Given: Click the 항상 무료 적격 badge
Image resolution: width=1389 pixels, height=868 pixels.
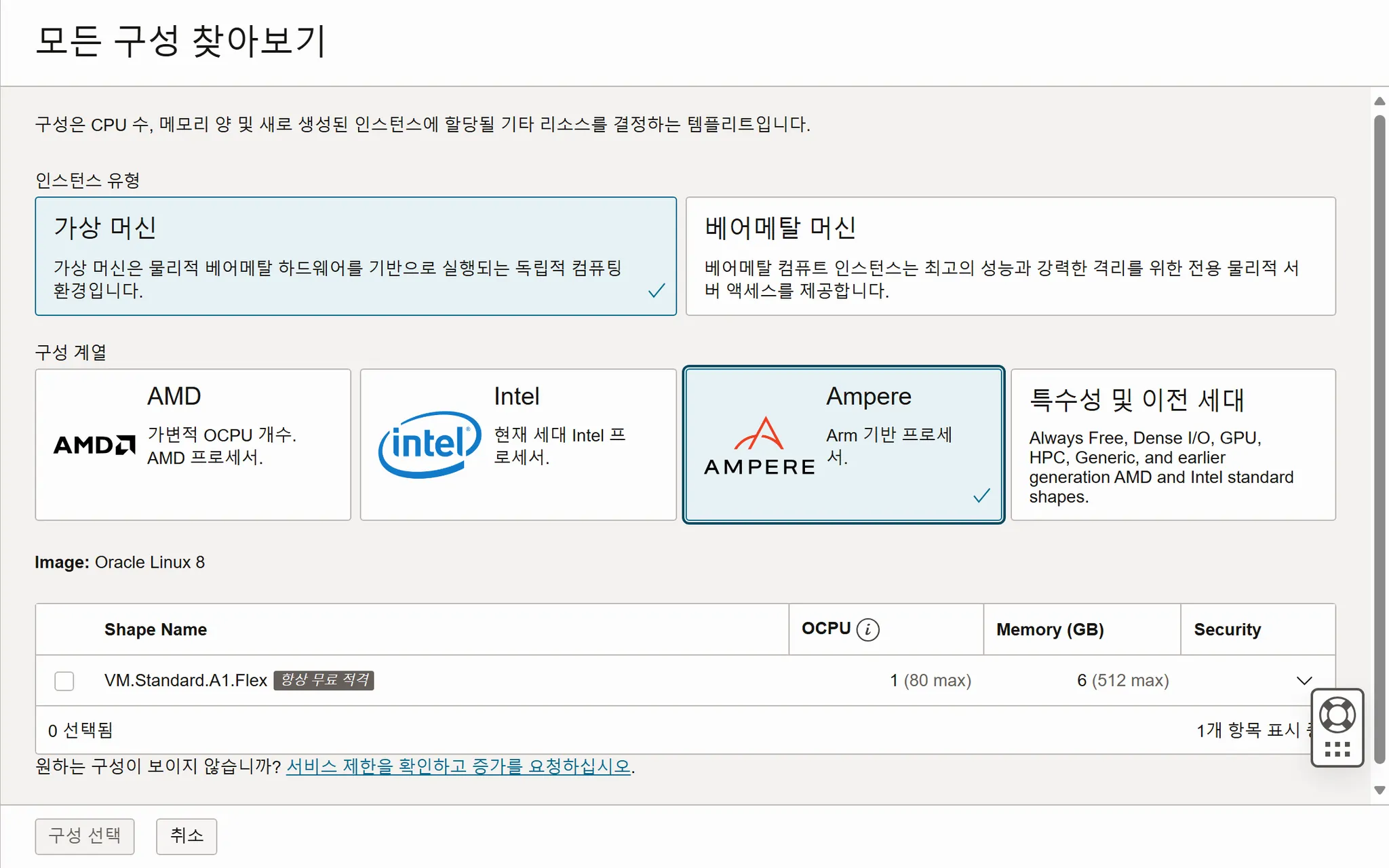Looking at the screenshot, I should pos(324,679).
